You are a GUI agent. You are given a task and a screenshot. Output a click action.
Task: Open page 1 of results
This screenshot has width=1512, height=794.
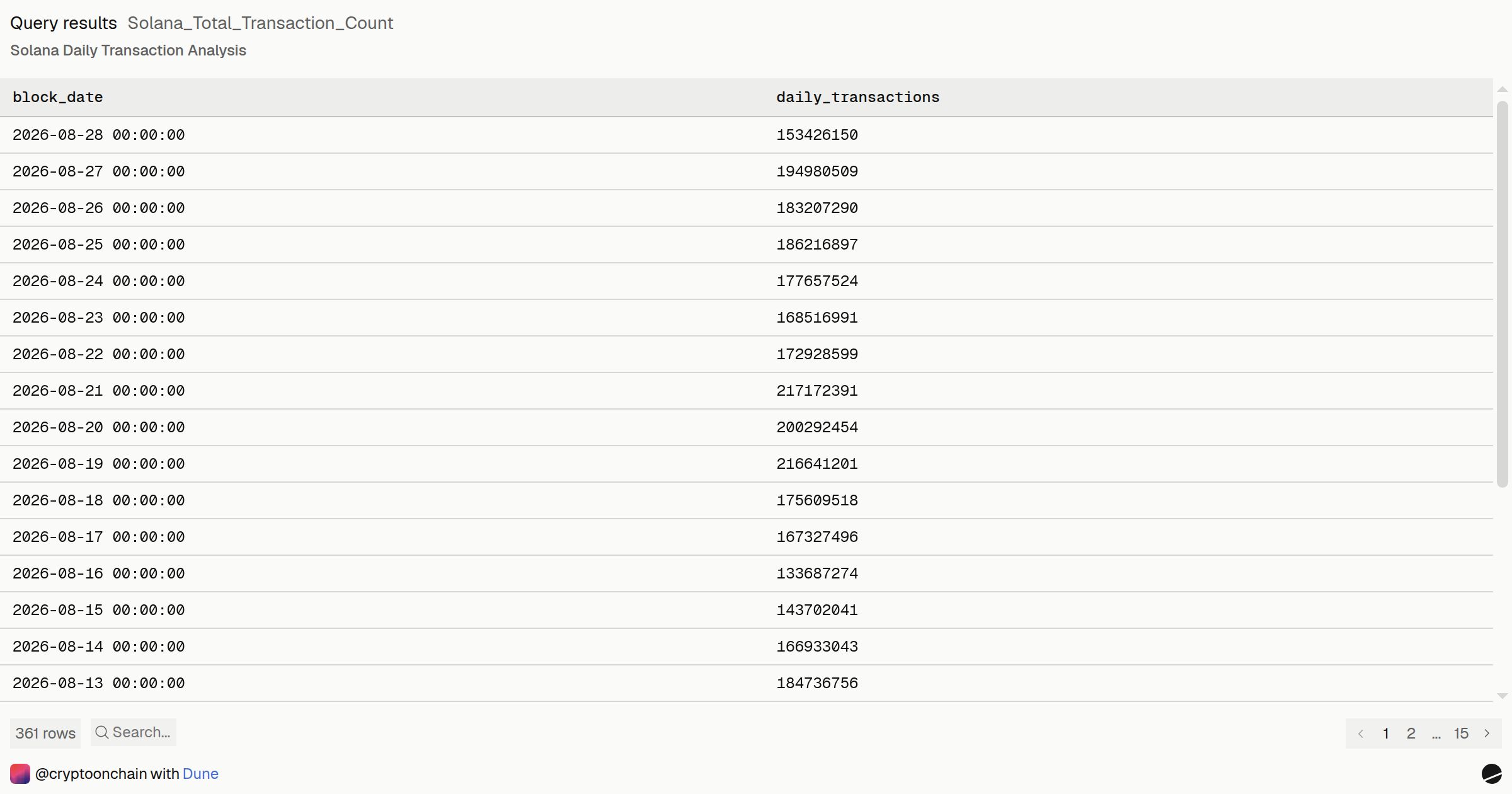pyautogui.click(x=1386, y=734)
